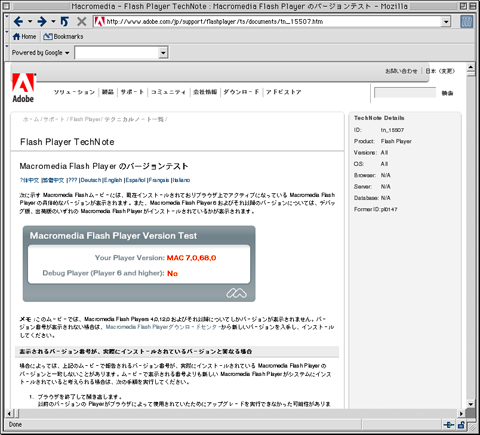The height and width of the screenshot is (435, 480).
Task: Open the ソリューション navigation menu
Action: [x=74, y=92]
